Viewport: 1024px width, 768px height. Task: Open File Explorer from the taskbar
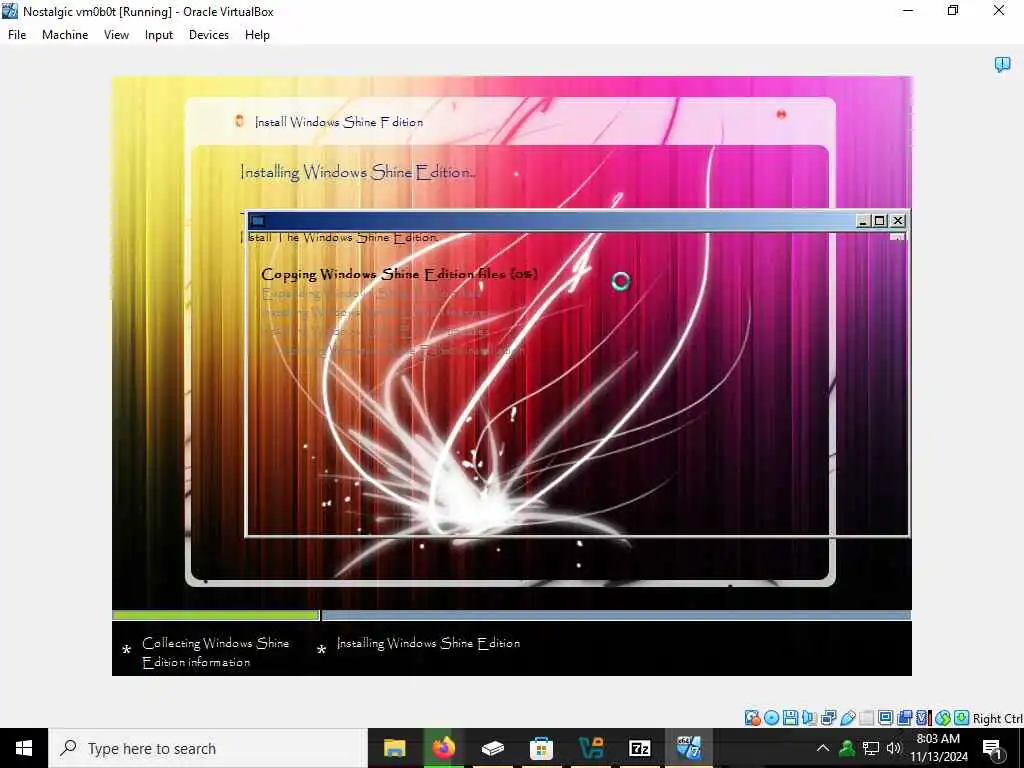394,748
